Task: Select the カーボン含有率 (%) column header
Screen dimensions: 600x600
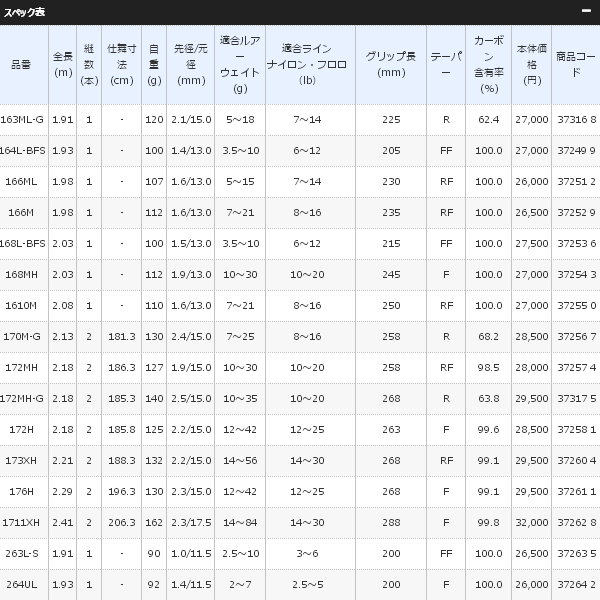Action: pyautogui.click(x=489, y=65)
